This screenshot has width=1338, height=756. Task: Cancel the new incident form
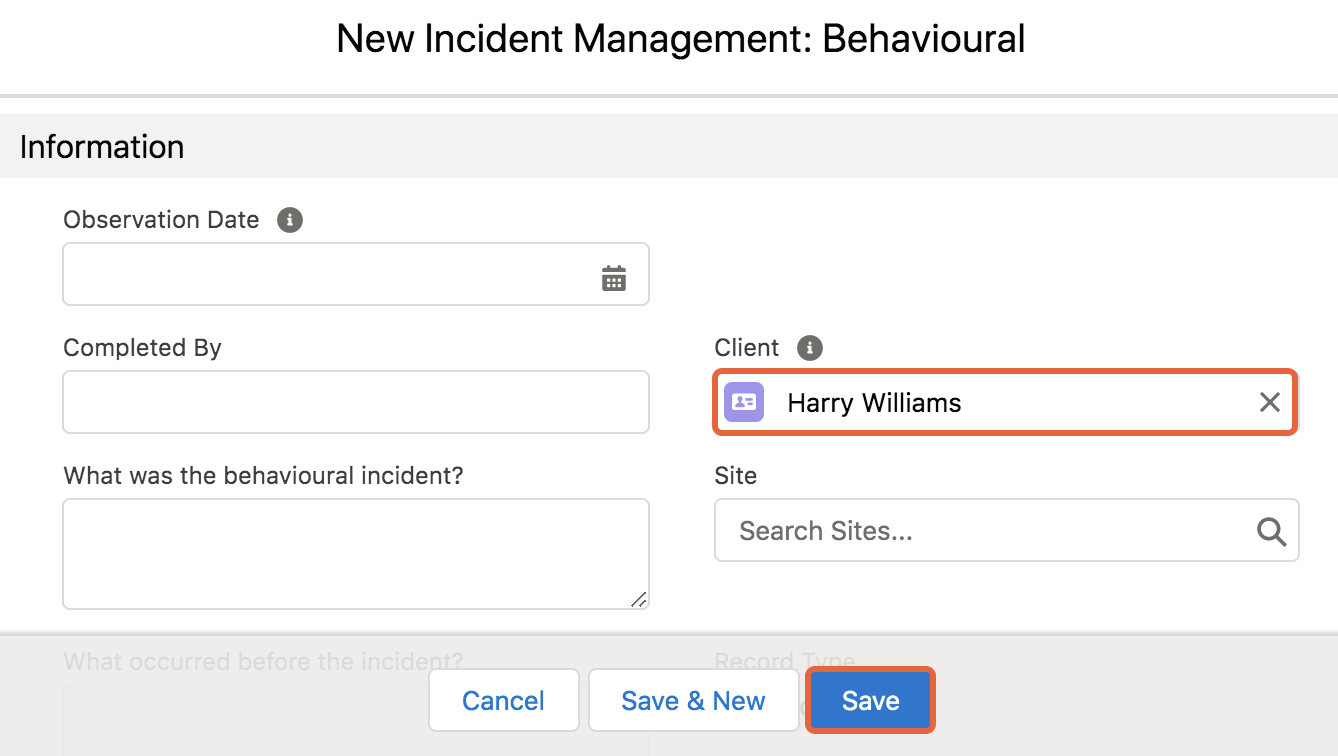click(504, 701)
